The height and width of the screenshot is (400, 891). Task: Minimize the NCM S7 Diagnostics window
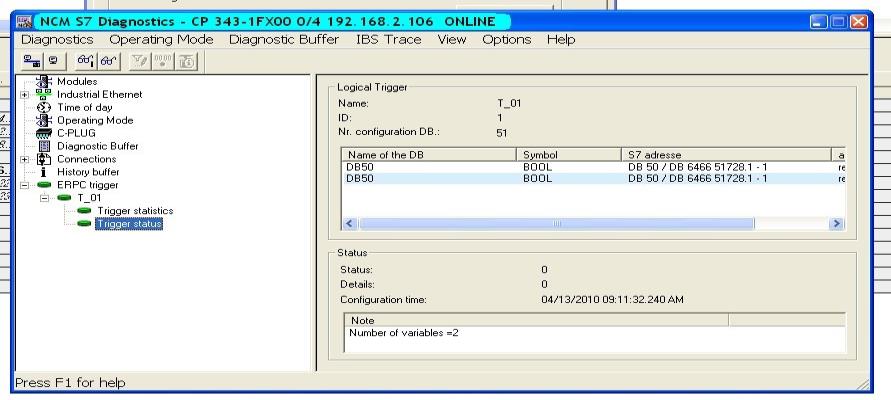point(819,22)
